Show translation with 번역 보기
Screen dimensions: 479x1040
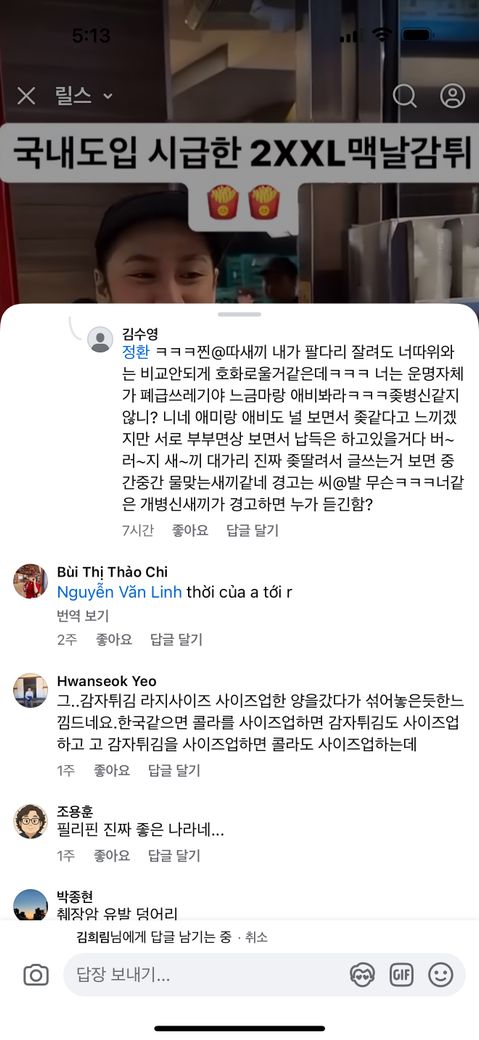tap(83, 616)
